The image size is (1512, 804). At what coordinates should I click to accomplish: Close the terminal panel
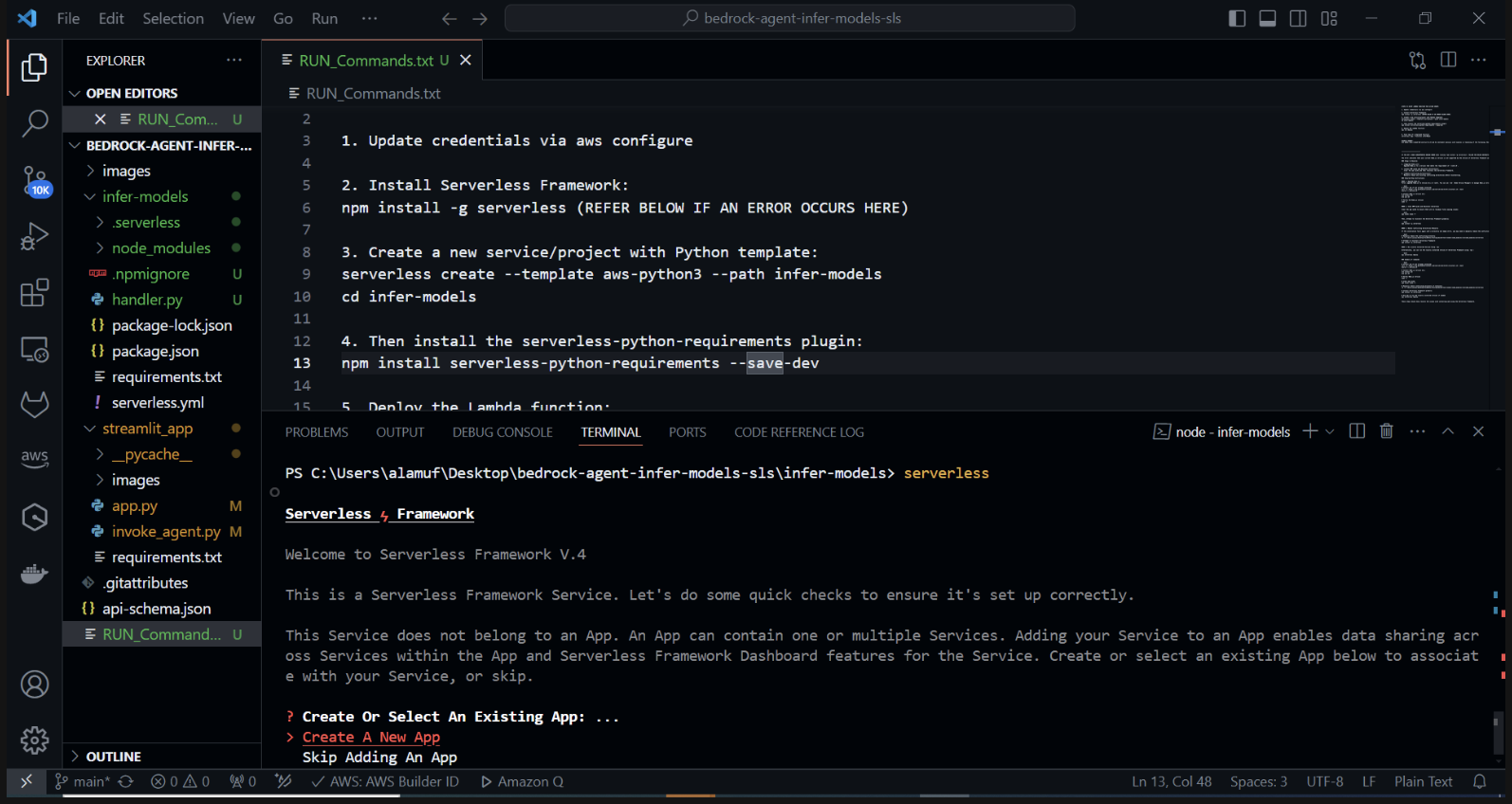(1478, 431)
